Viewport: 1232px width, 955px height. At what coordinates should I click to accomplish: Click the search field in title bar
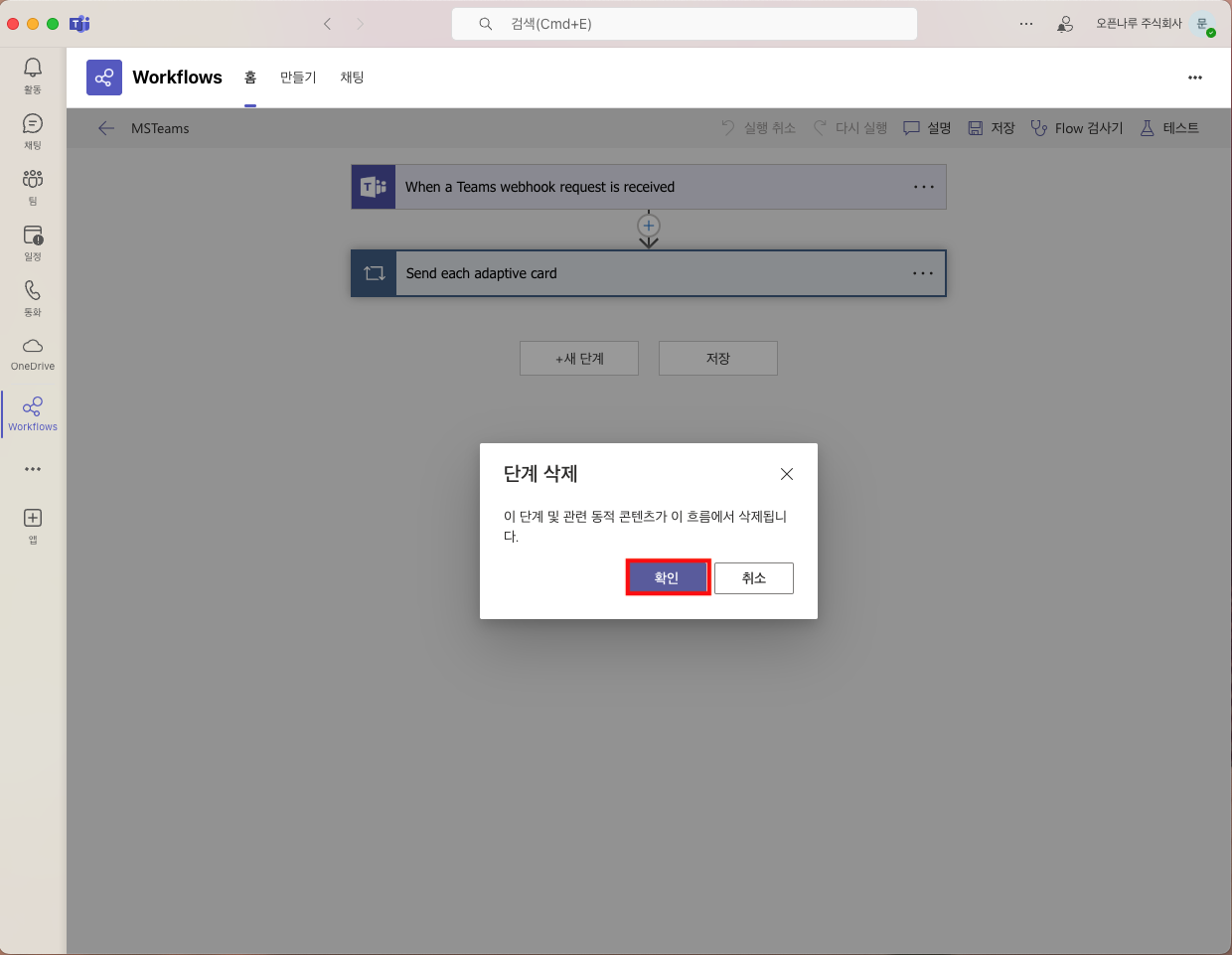684,24
